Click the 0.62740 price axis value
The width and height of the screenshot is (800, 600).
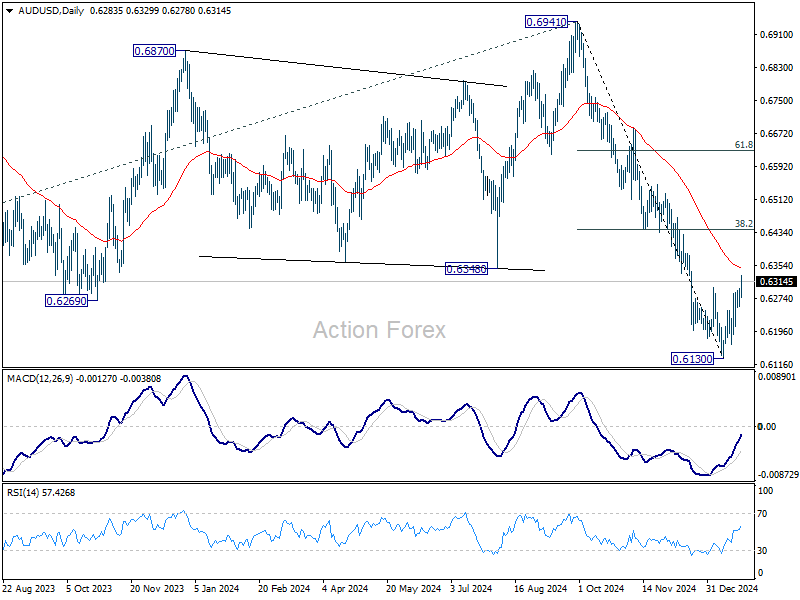pos(777,298)
